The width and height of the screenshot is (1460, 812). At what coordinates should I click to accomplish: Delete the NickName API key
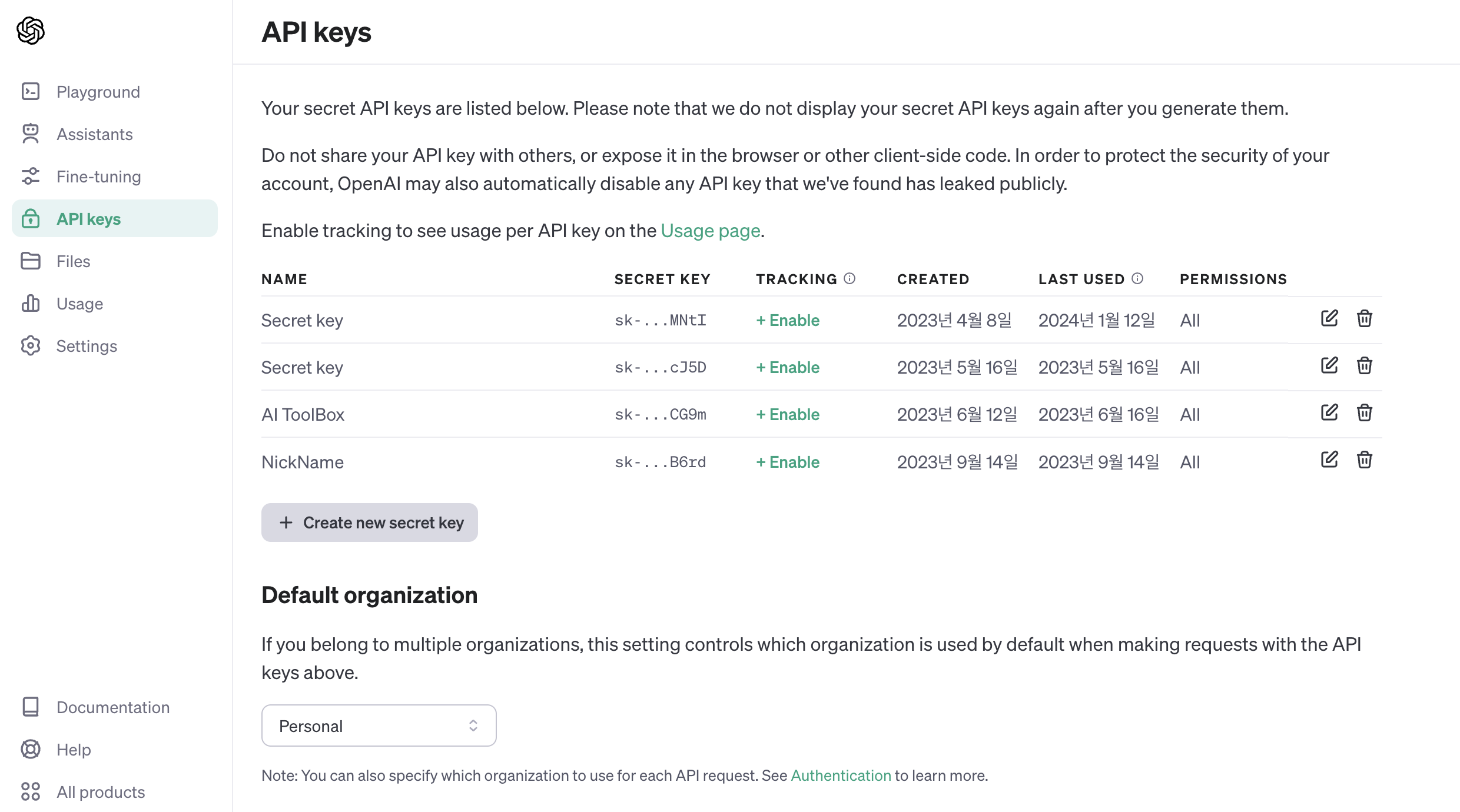1365,460
